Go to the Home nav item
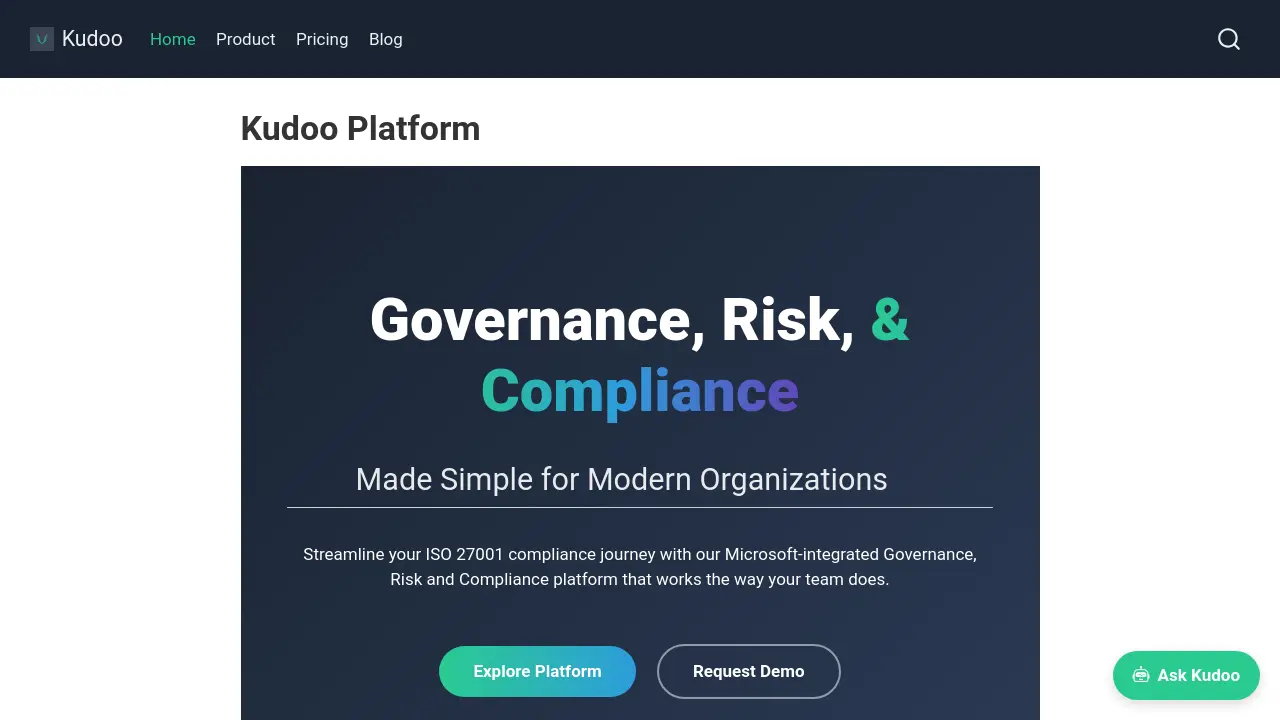The width and height of the screenshot is (1280, 720). point(173,39)
